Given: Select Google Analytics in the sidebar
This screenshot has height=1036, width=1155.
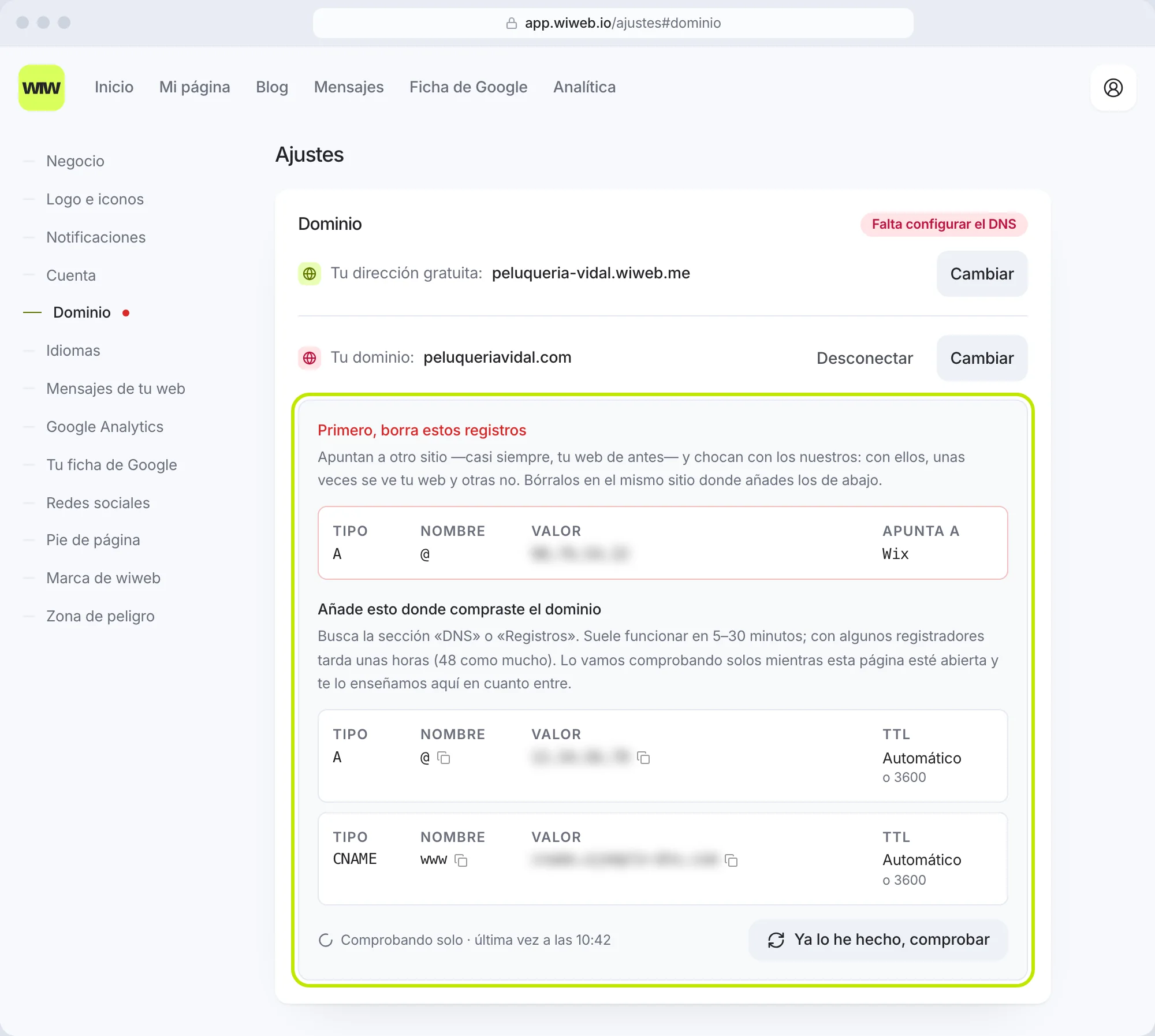Looking at the screenshot, I should [105, 427].
